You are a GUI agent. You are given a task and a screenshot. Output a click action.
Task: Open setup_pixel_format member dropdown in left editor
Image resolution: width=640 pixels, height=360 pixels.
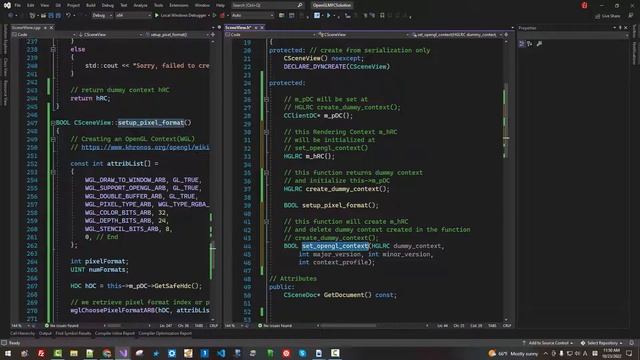[x=177, y=35]
